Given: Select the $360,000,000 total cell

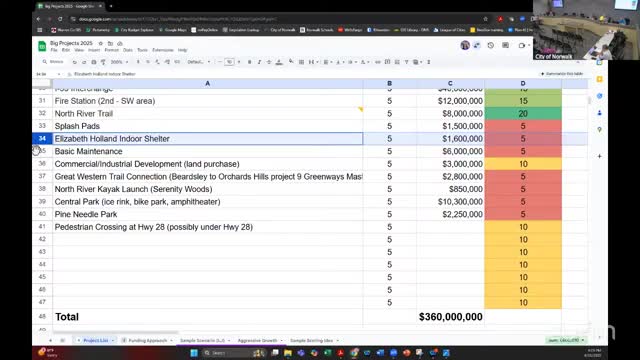Looking at the screenshot, I should [x=450, y=317].
